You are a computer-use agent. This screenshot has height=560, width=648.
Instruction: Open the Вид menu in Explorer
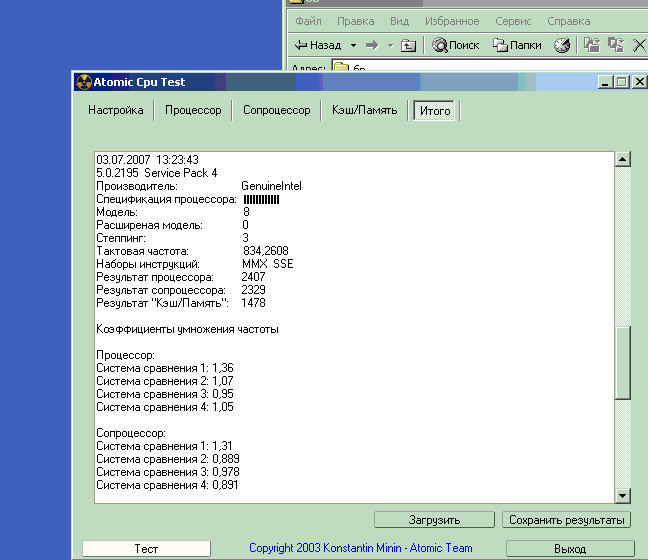[x=399, y=21]
